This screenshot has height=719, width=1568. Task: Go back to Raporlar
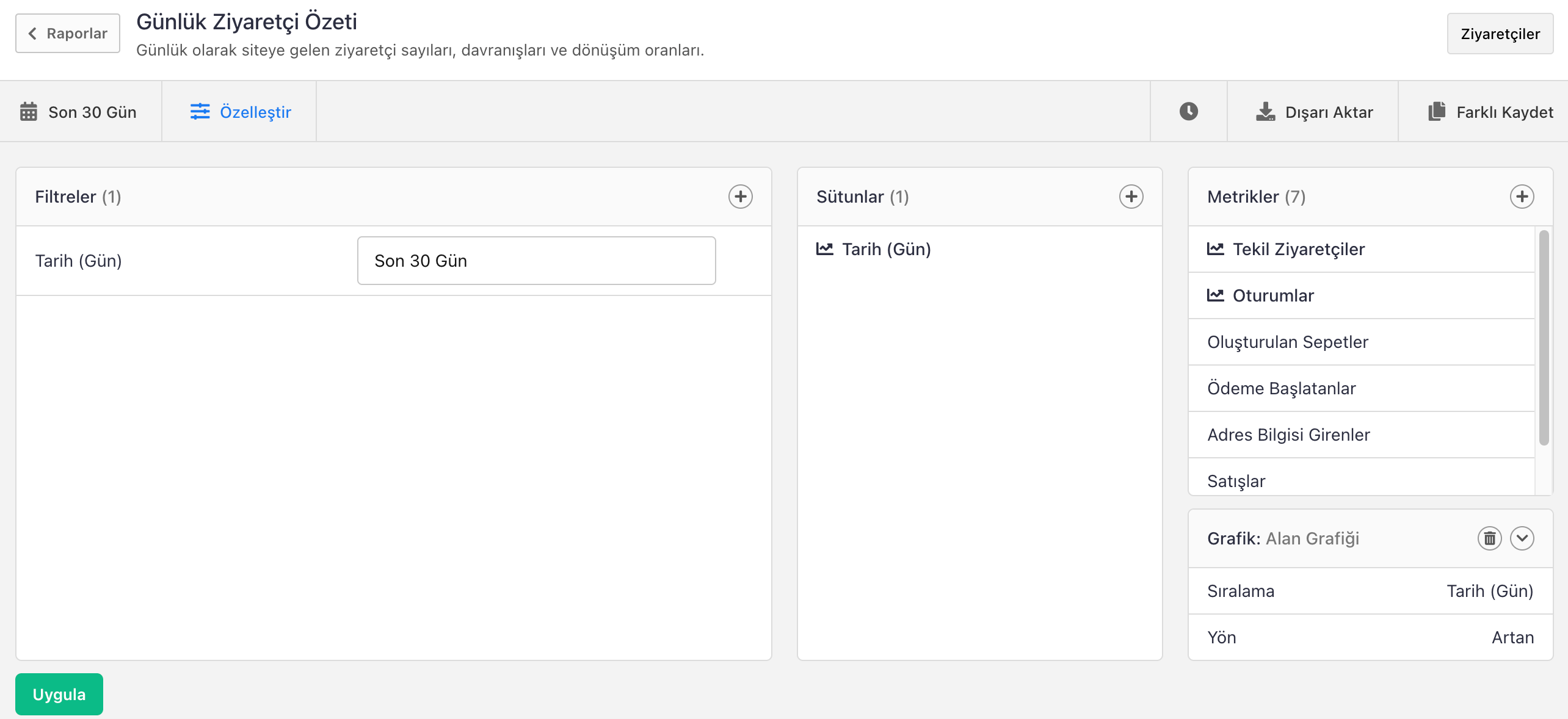(68, 34)
